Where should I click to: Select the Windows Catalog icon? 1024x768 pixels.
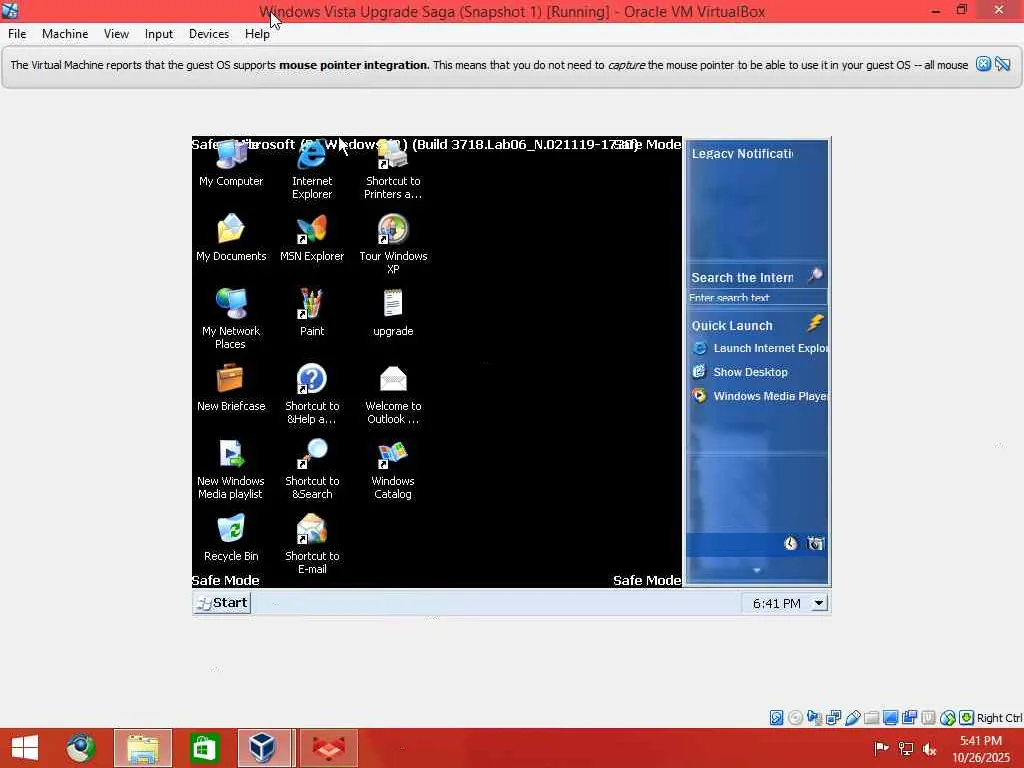click(x=392, y=469)
